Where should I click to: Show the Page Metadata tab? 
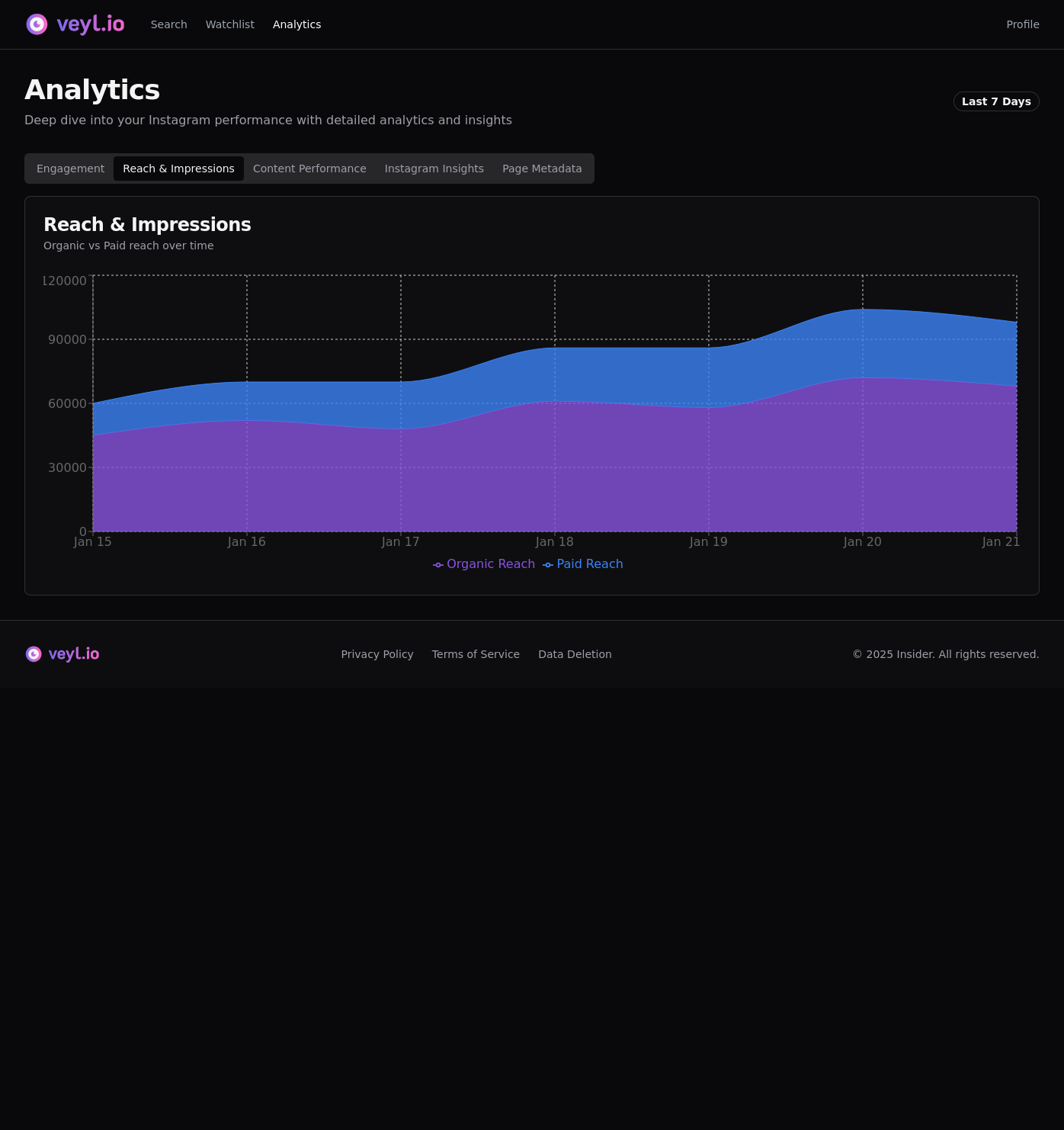click(x=542, y=169)
